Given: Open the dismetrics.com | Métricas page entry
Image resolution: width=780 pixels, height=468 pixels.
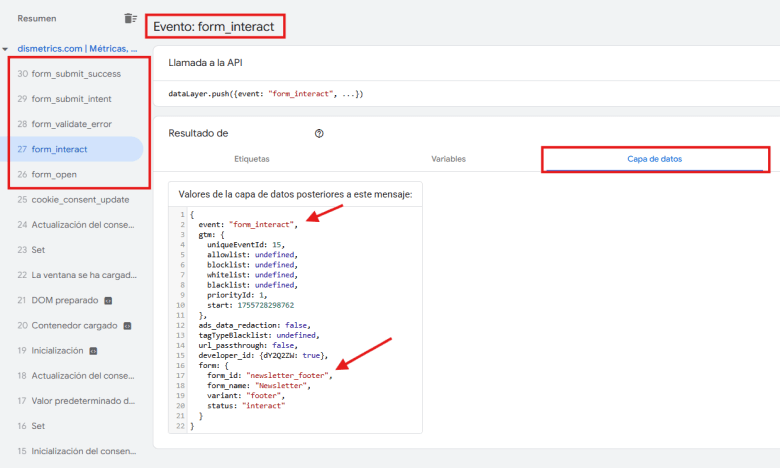Looking at the screenshot, I should [x=77, y=49].
